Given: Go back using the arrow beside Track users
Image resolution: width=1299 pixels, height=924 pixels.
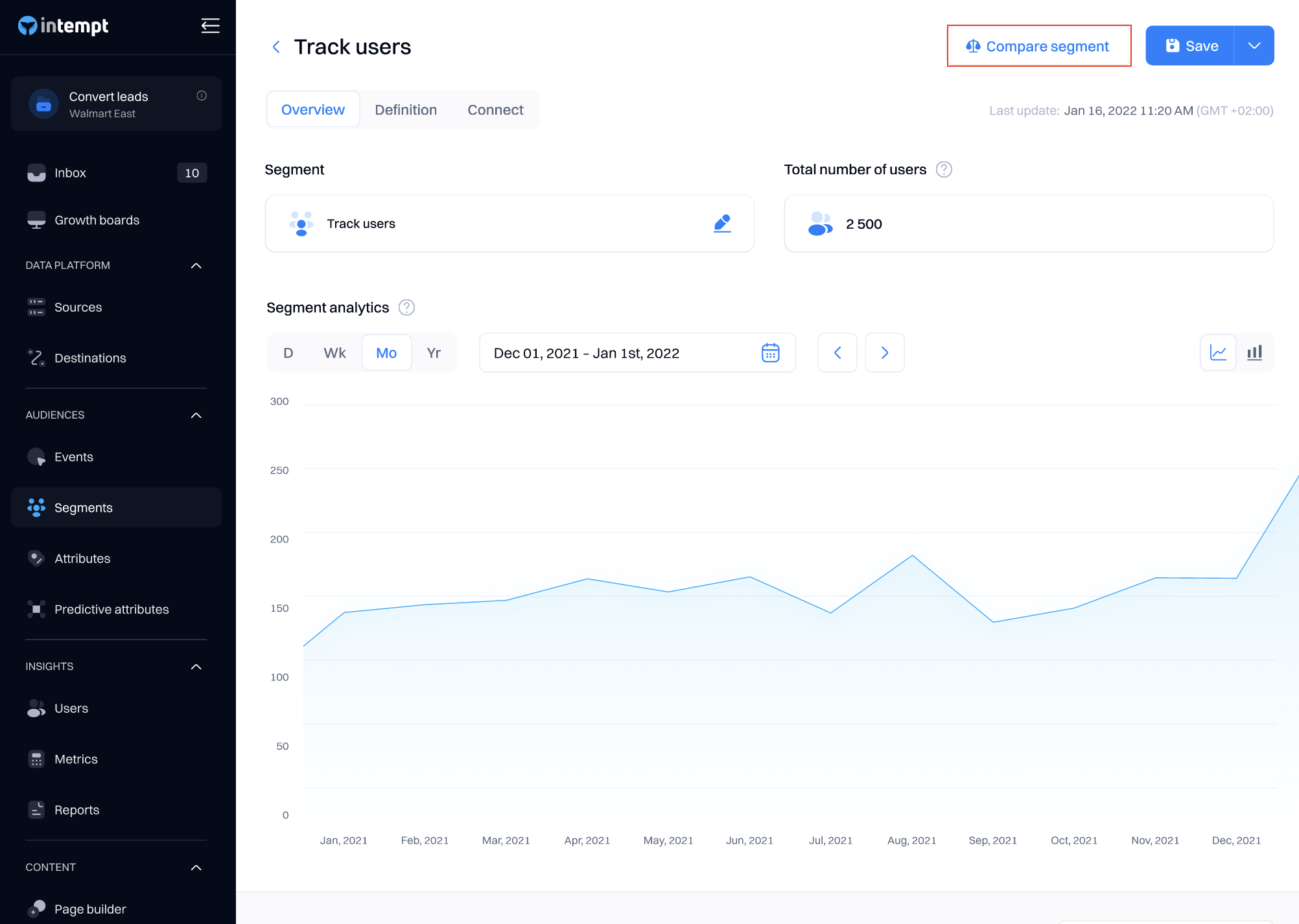Looking at the screenshot, I should (x=276, y=47).
